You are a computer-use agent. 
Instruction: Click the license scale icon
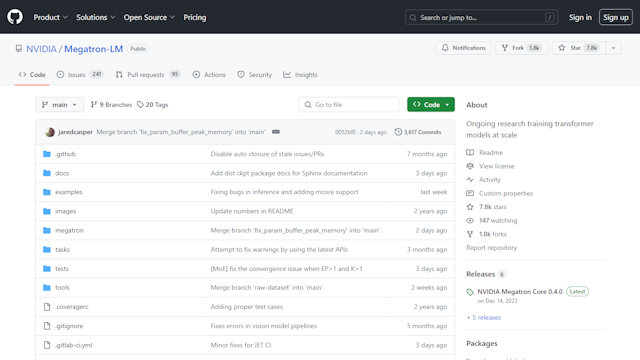click(x=470, y=166)
